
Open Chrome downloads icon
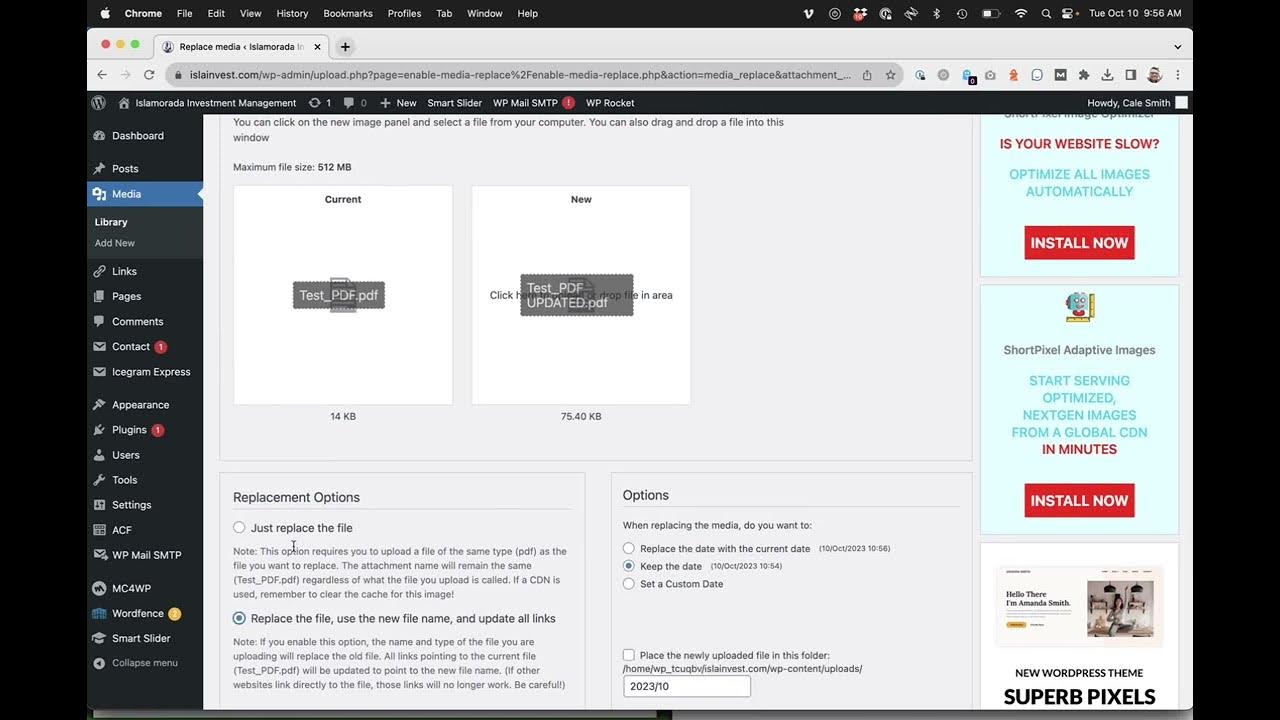(x=1107, y=75)
